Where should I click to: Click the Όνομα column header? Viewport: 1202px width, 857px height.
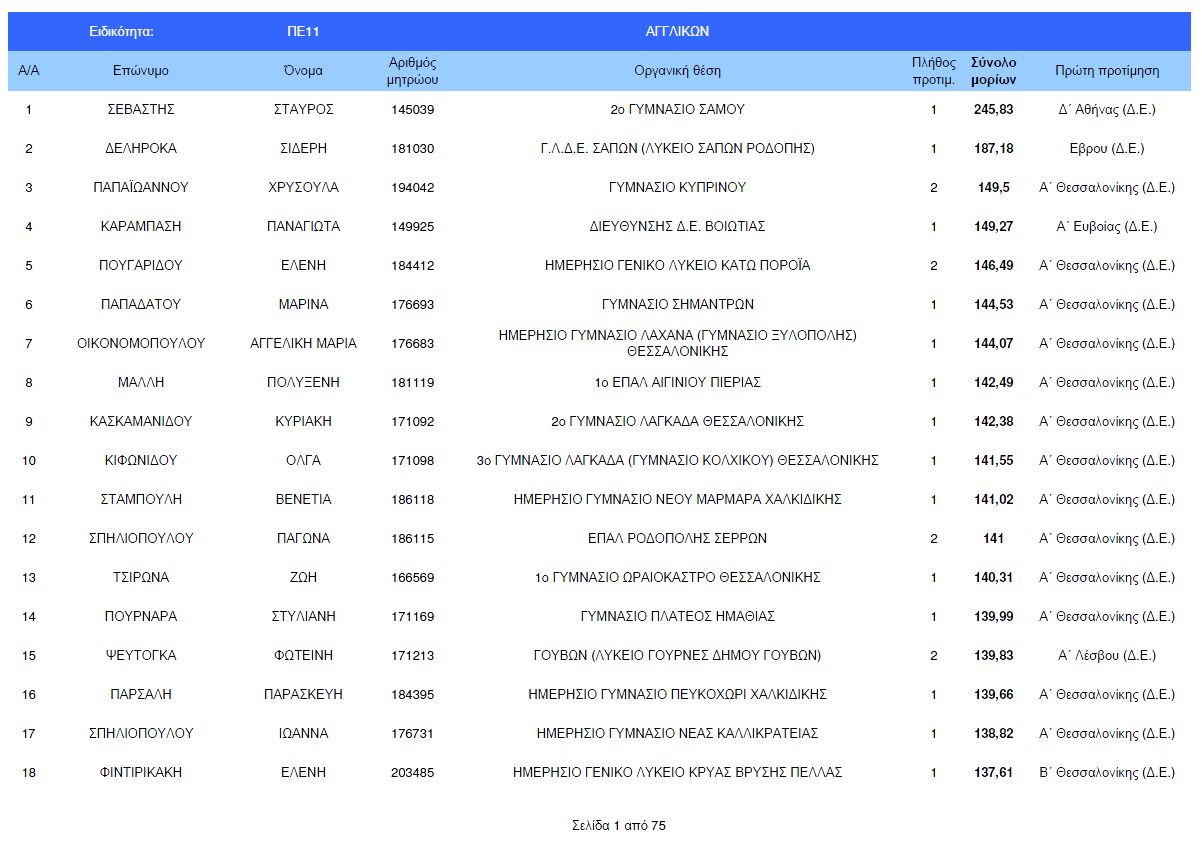(x=303, y=71)
